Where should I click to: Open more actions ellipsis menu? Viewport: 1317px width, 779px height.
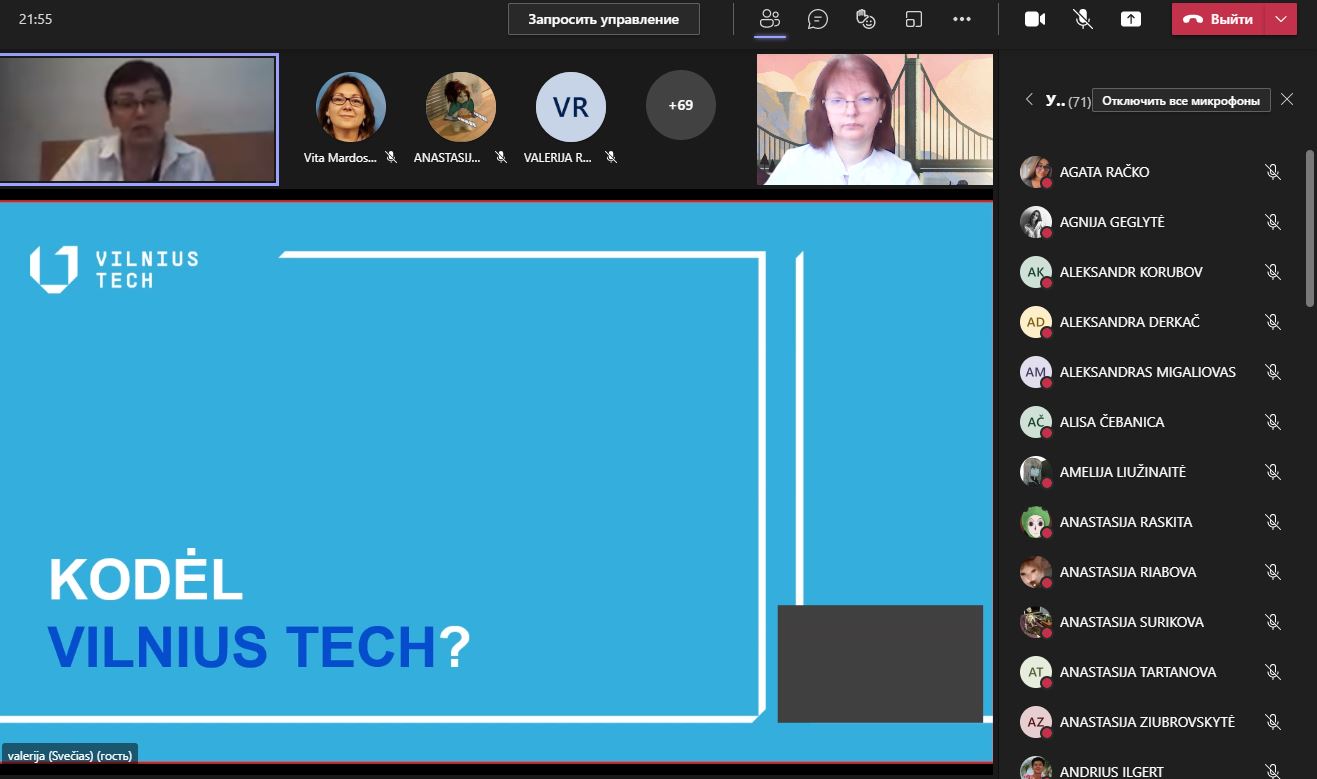[x=962, y=19]
